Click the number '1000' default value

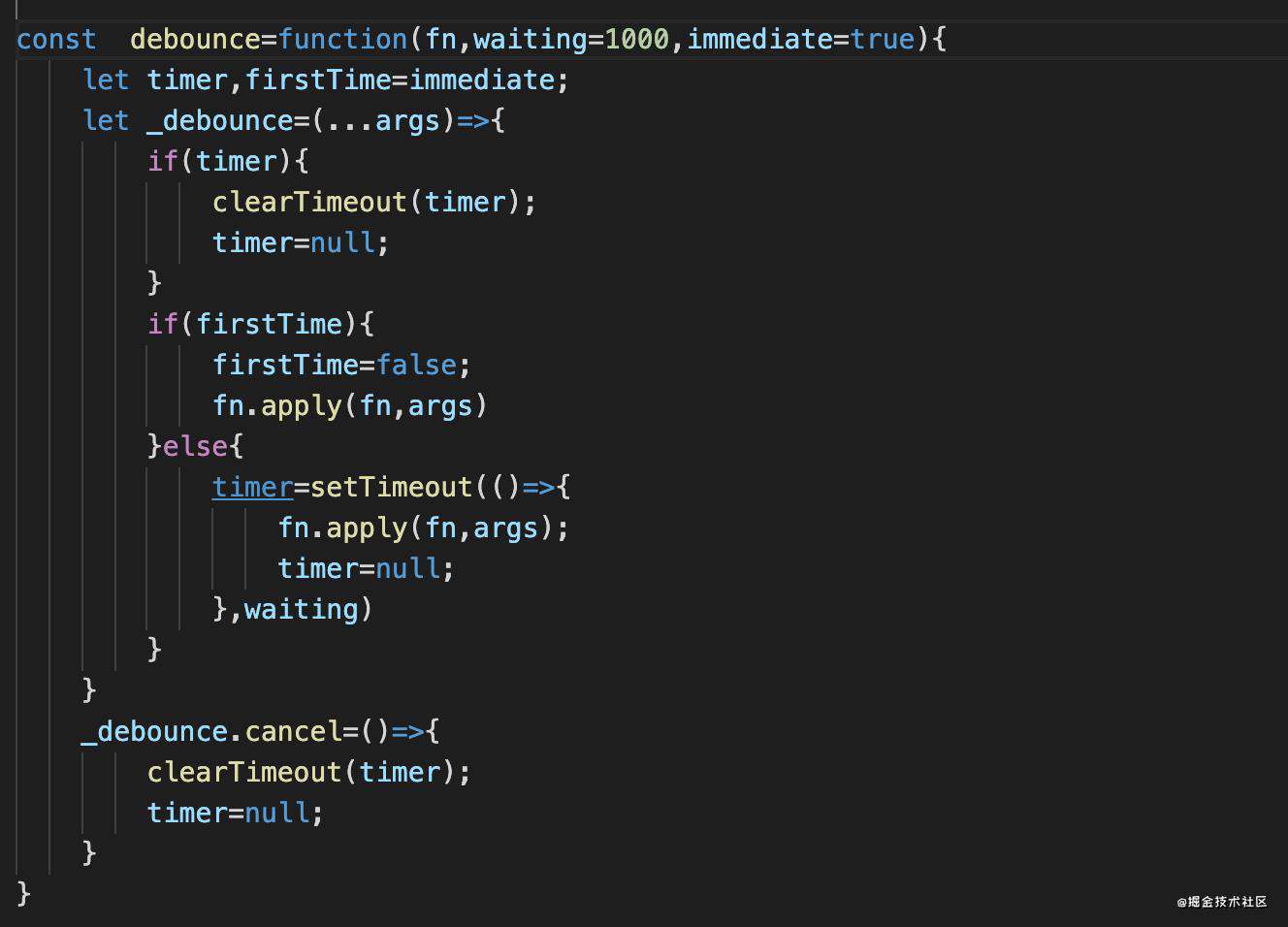point(637,40)
